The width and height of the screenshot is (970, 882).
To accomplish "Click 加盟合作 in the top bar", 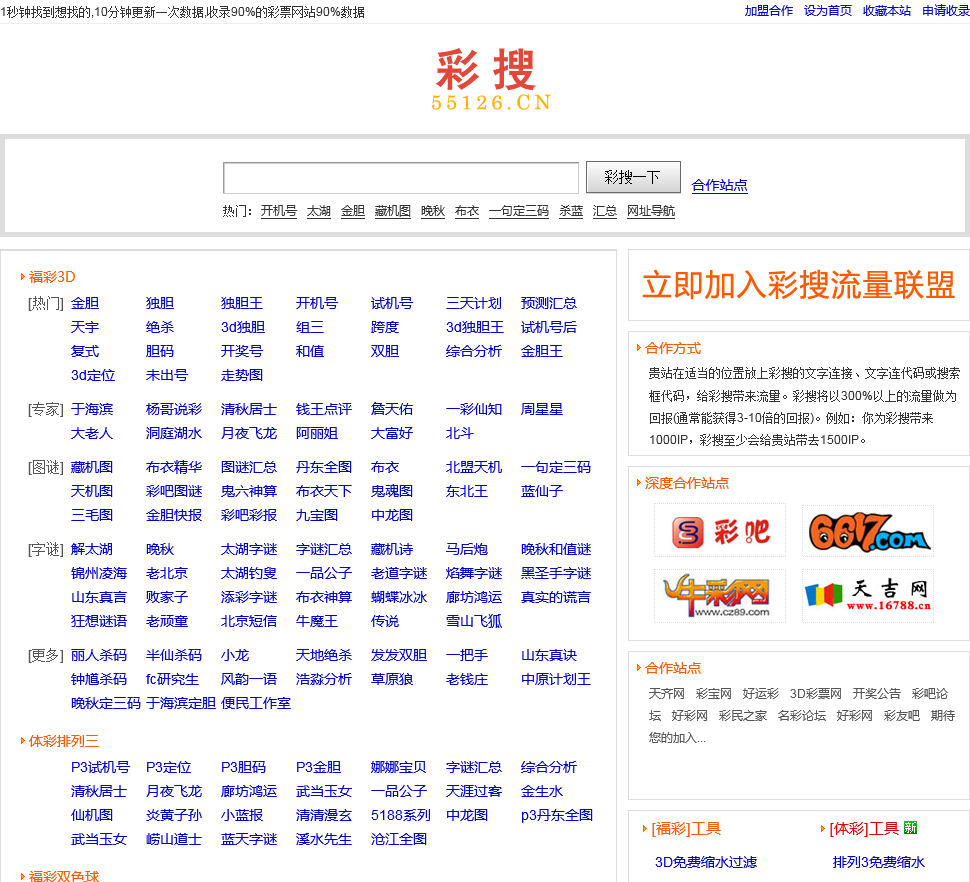I will tap(768, 11).
